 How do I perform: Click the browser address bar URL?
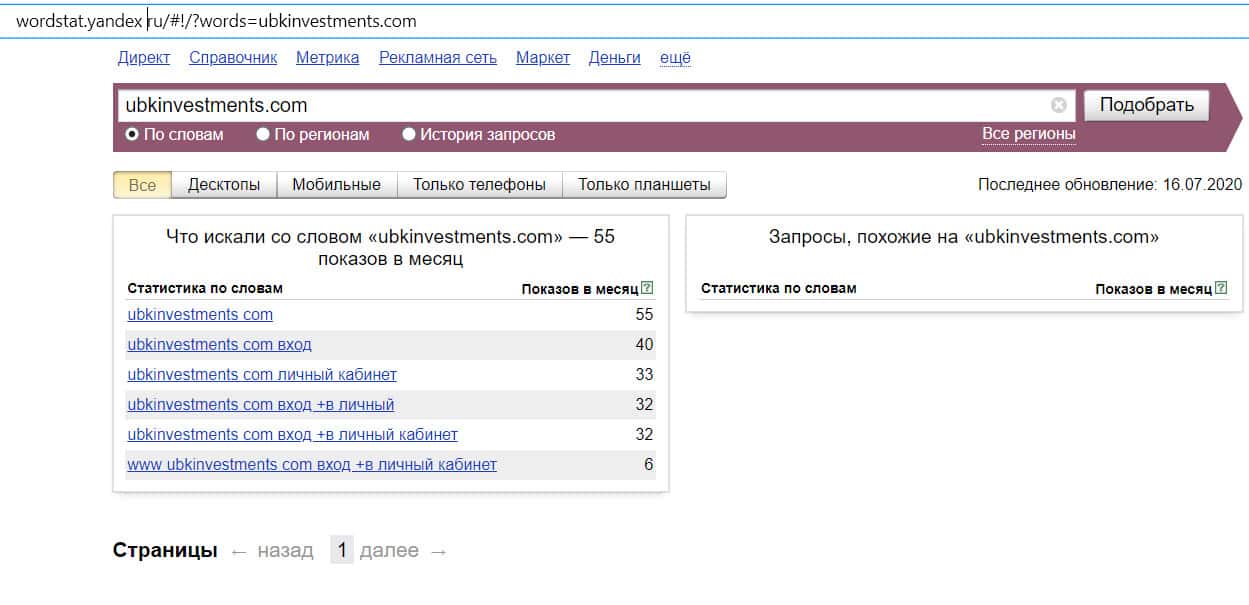[216, 21]
